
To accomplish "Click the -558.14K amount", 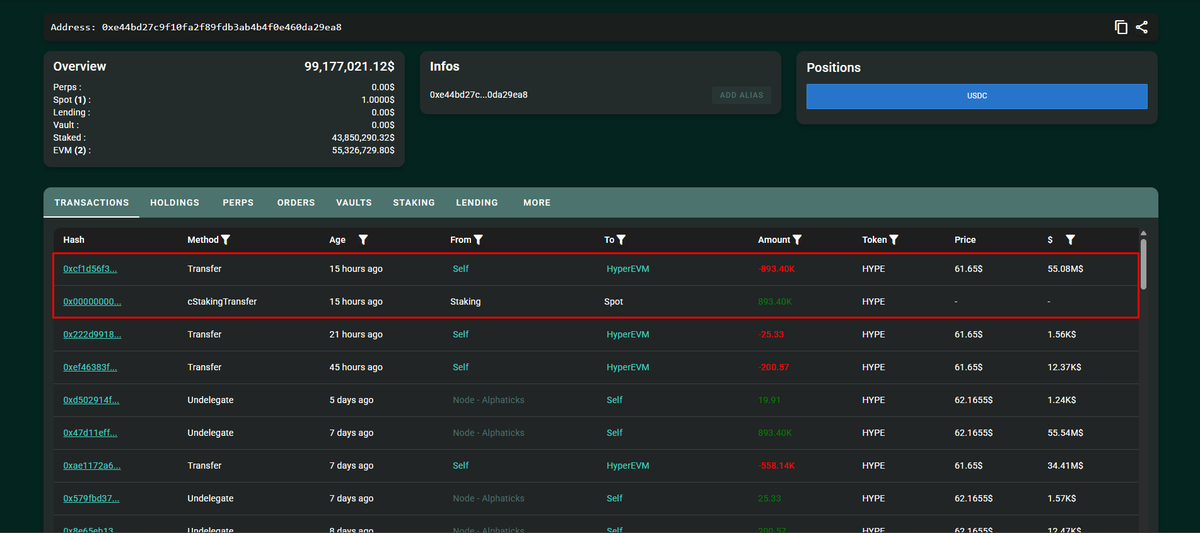I will [x=775, y=466].
